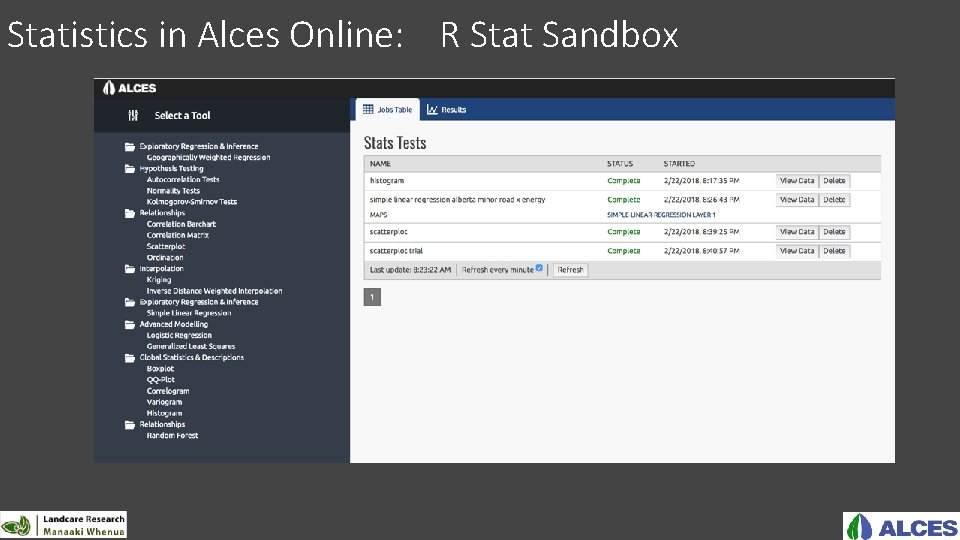Click ALCES logo at bottom right corner
Viewport: 960px width, 540px height.
click(901, 526)
